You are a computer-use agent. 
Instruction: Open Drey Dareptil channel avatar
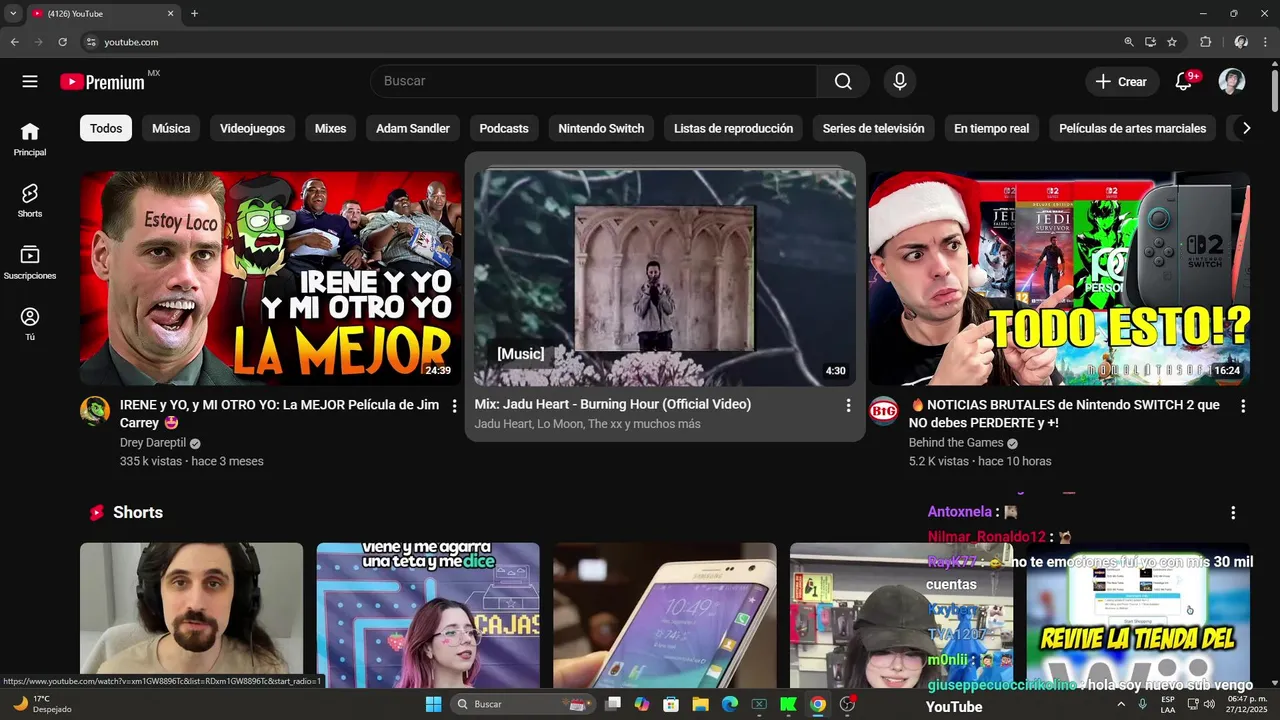pos(95,411)
